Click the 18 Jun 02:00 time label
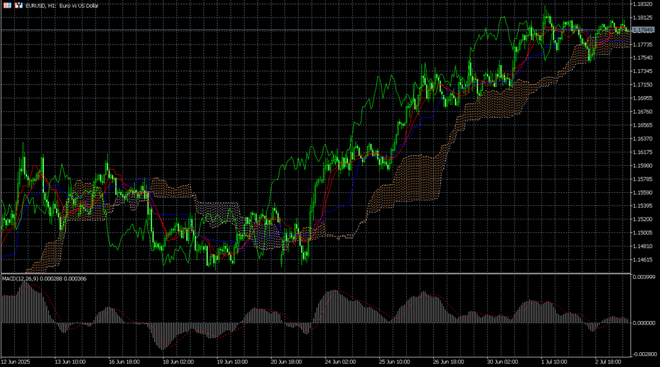Viewport: 660px width, 367px height. click(x=178, y=362)
